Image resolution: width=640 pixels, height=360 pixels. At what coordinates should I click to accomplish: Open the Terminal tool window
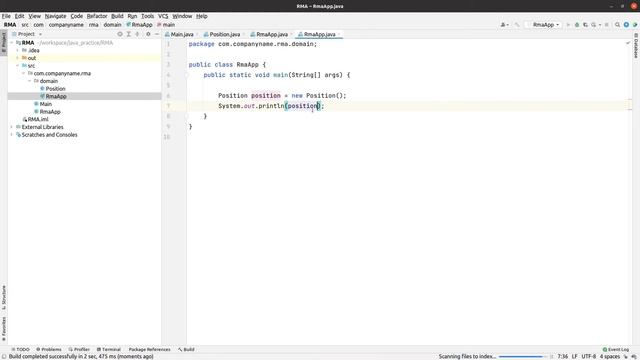pyautogui.click(x=109, y=349)
